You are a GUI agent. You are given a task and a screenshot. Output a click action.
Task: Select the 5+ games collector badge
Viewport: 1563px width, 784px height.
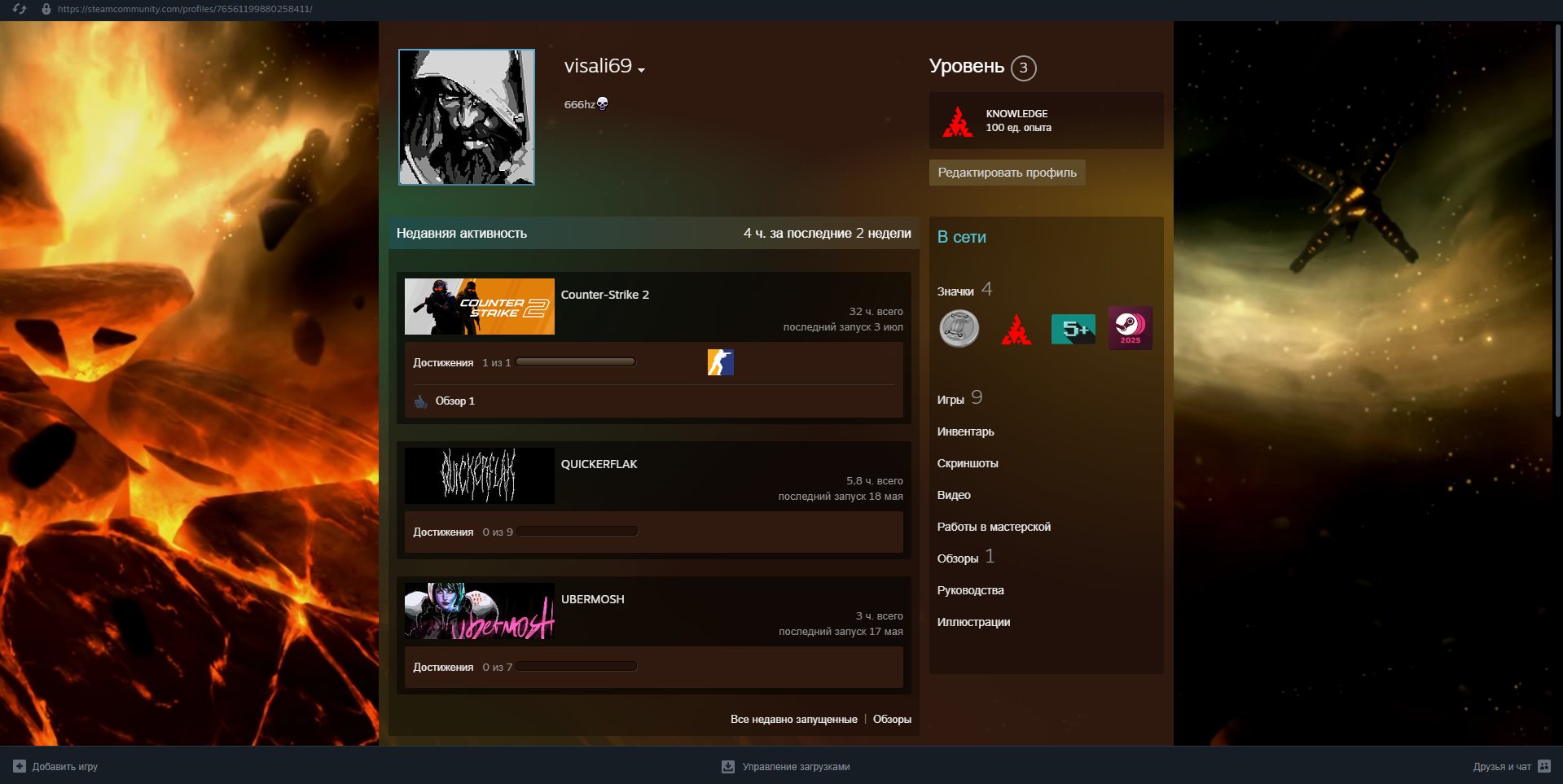[x=1073, y=329]
